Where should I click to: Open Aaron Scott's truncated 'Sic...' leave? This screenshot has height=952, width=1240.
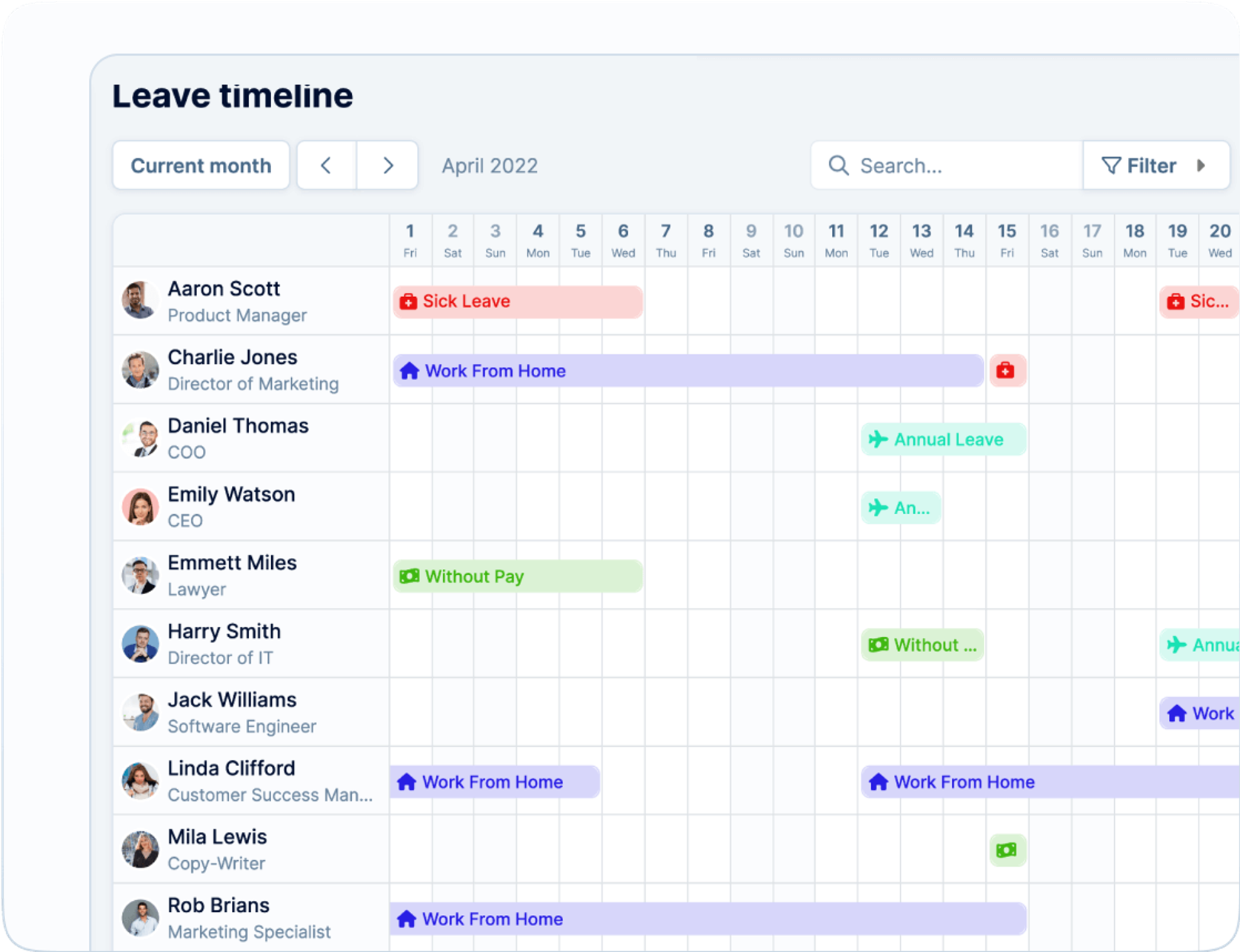tap(1199, 302)
